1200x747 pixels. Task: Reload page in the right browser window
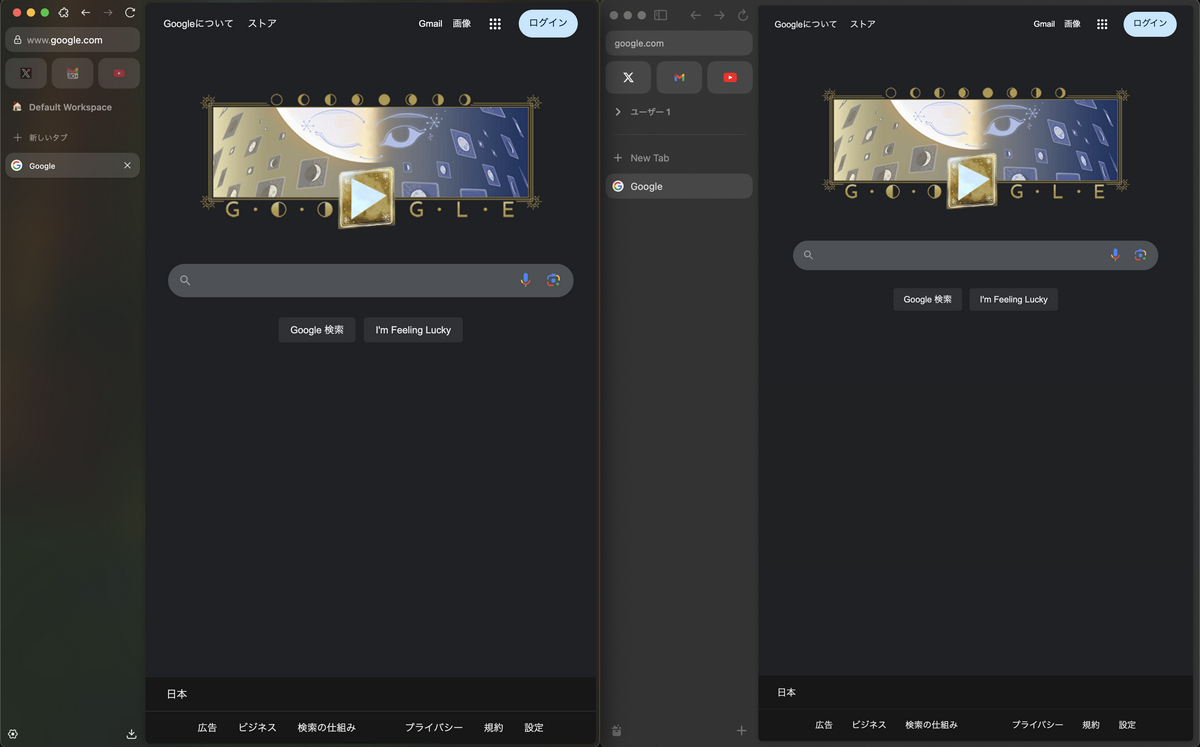742,15
